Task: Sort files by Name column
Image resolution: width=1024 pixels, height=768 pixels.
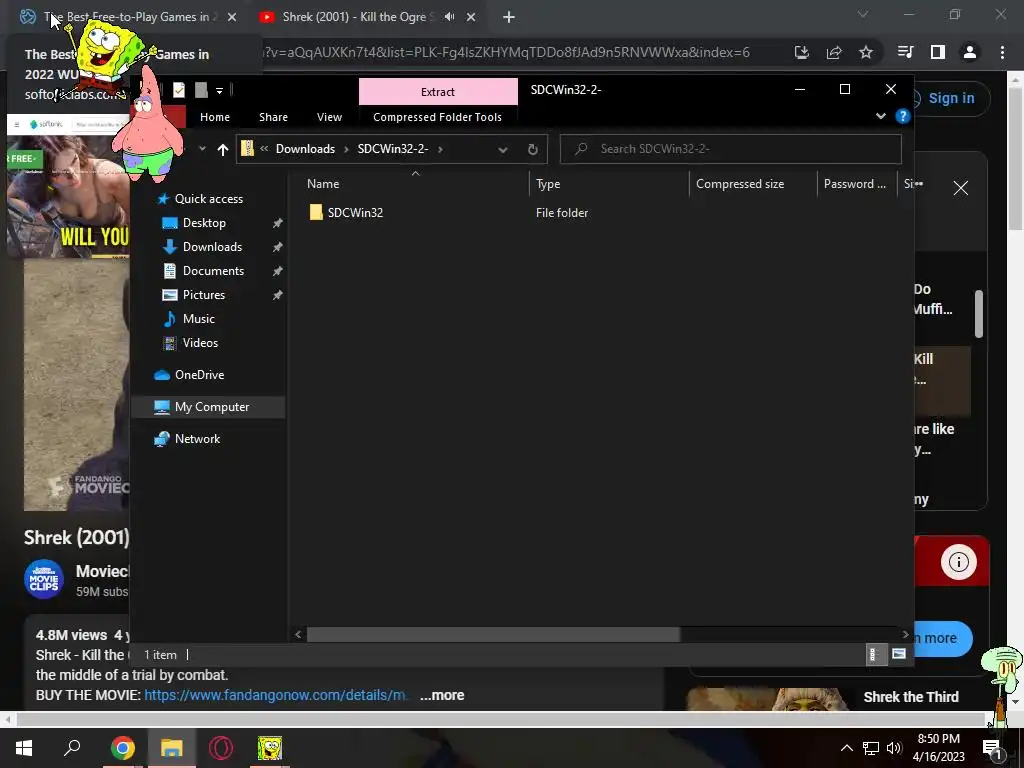Action: tap(323, 184)
